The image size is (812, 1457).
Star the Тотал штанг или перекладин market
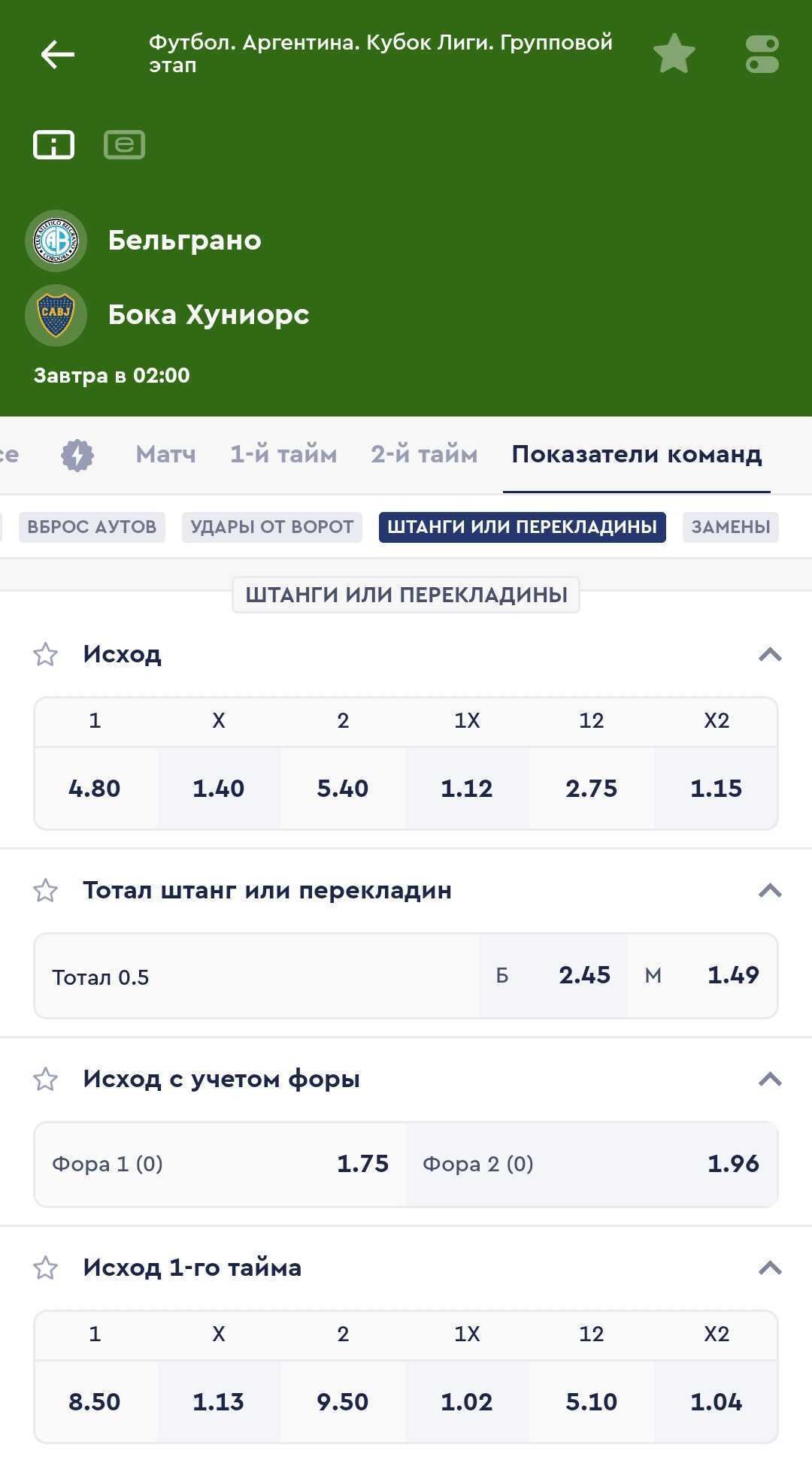click(x=46, y=890)
